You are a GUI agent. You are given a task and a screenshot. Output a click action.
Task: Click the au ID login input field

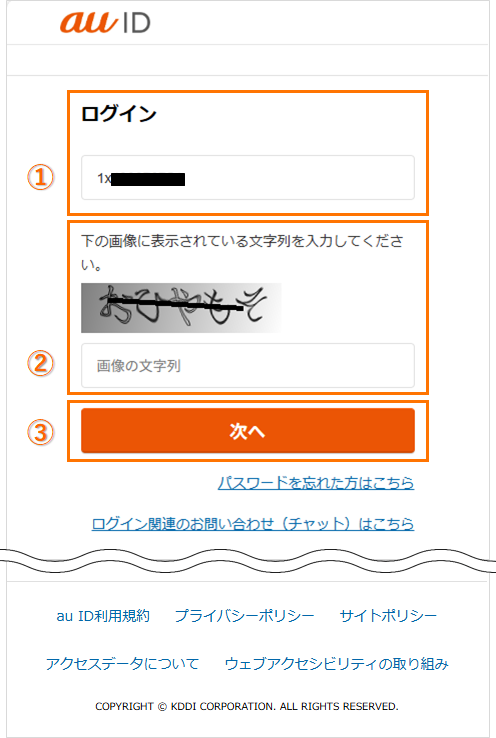point(248,178)
